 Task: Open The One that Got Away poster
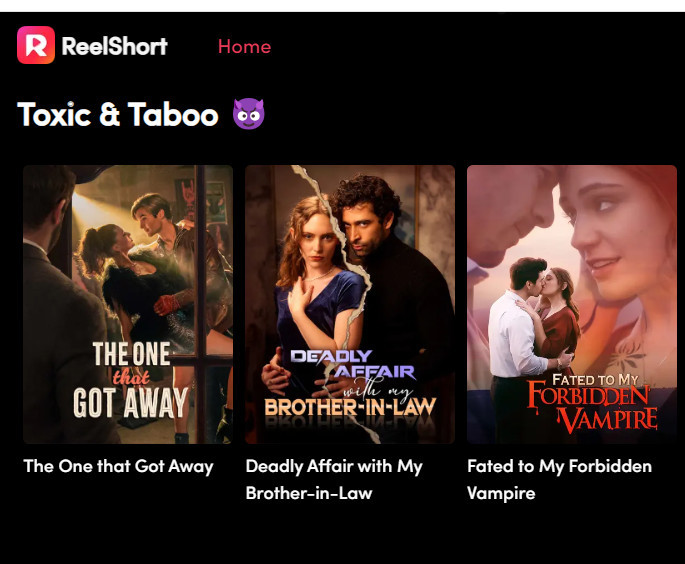coord(128,304)
